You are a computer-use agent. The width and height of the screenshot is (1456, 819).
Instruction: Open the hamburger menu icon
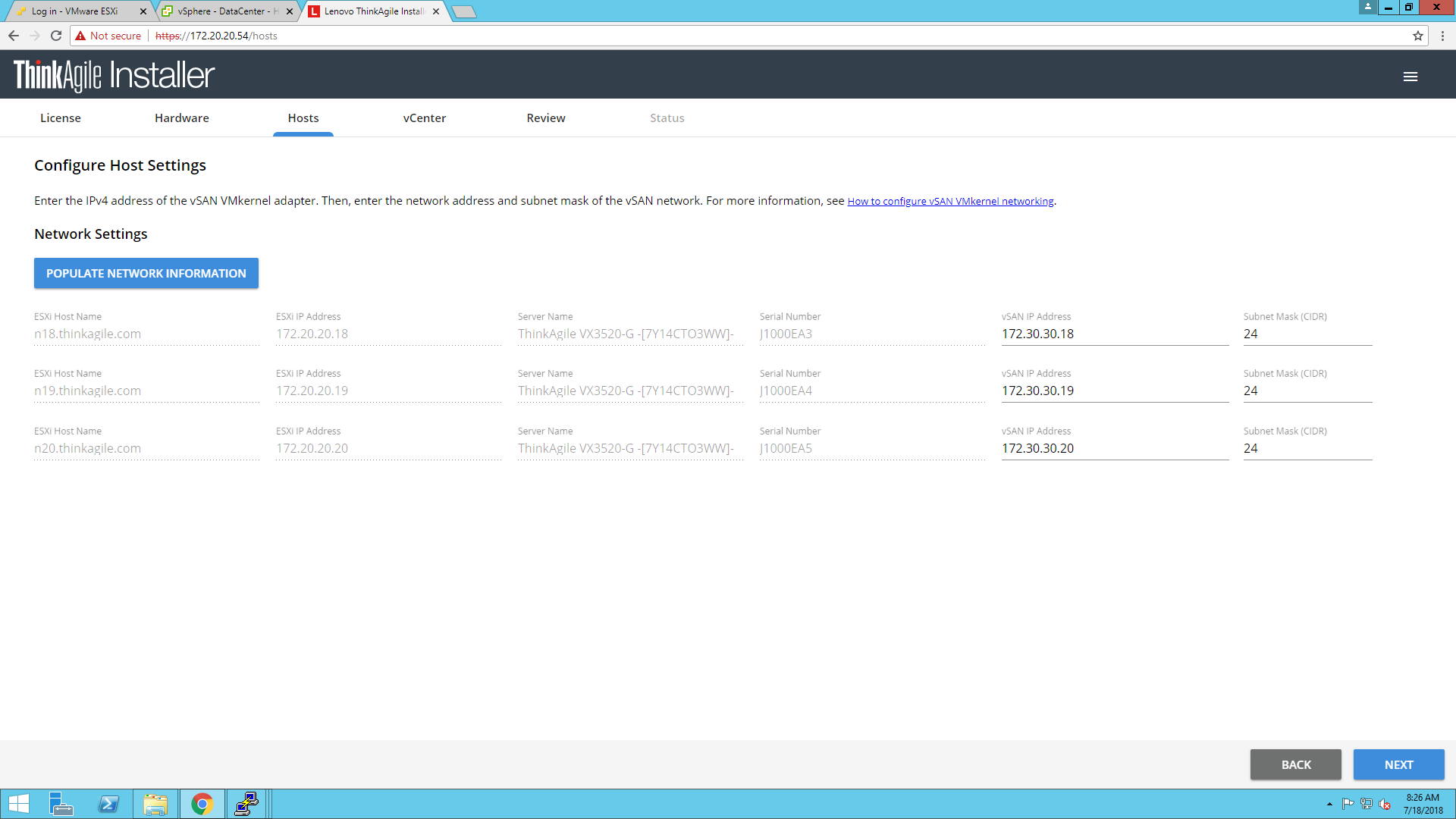[1410, 77]
